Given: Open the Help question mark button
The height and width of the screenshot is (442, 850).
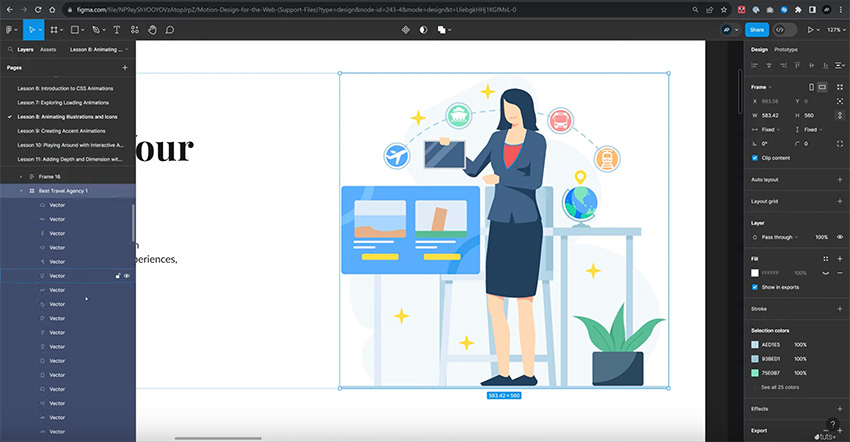Looking at the screenshot, I should tap(832, 425).
